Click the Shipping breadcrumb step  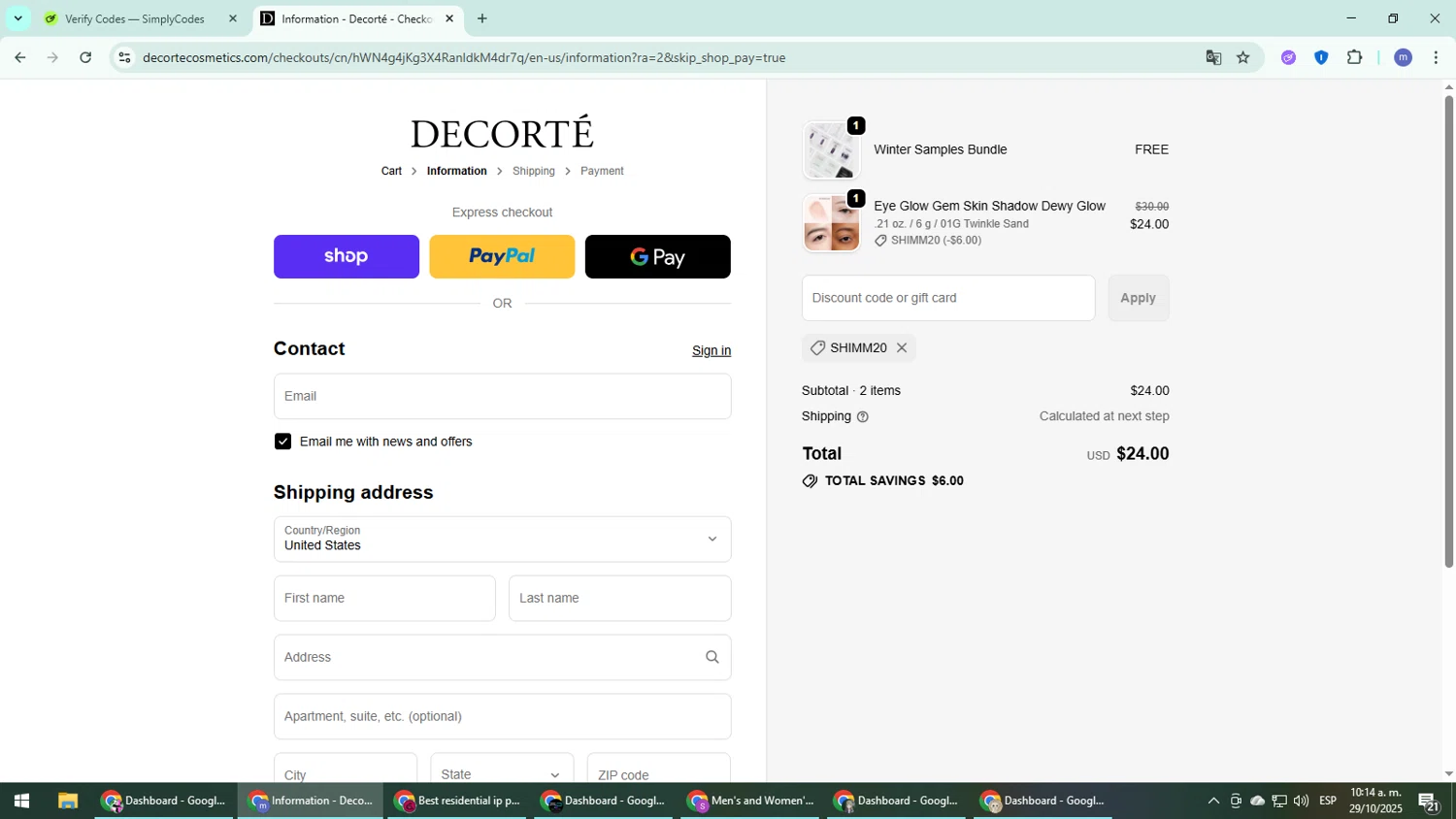(534, 171)
